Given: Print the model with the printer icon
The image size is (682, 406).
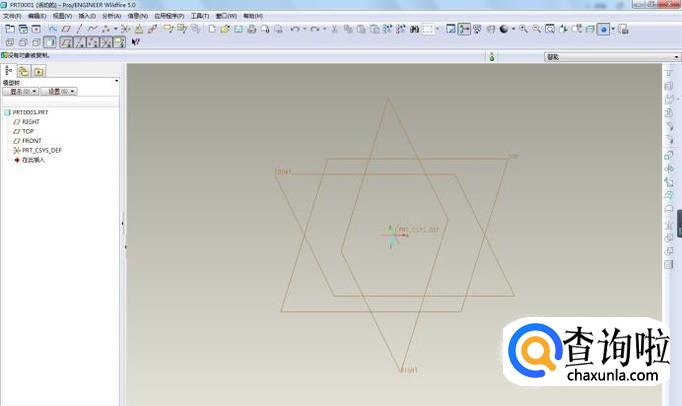Looking at the screenshot, I should 251,29.
